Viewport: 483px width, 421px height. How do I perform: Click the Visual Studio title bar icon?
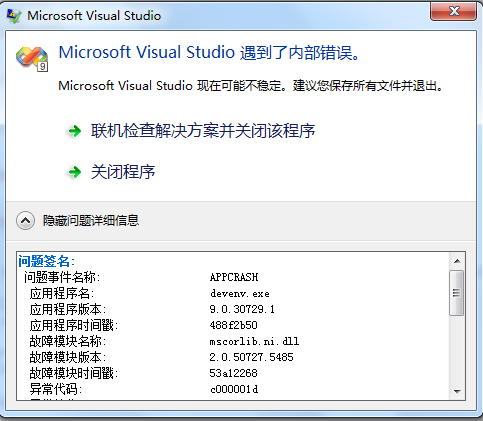(14, 16)
